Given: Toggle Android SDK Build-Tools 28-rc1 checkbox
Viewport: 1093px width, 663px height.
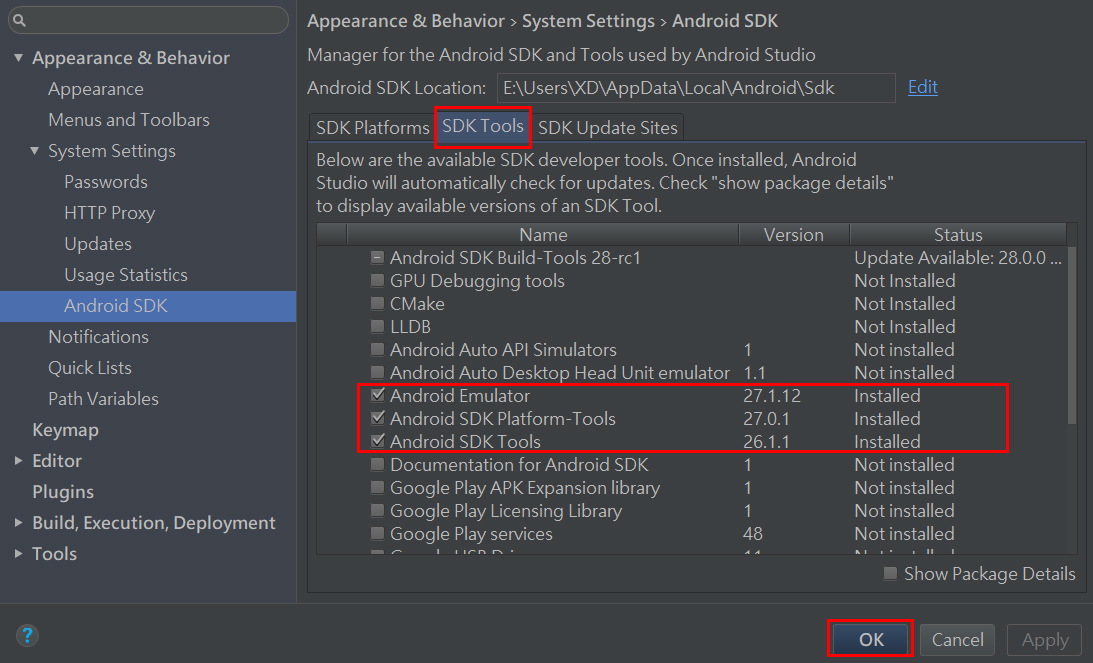Looking at the screenshot, I should tap(377, 258).
